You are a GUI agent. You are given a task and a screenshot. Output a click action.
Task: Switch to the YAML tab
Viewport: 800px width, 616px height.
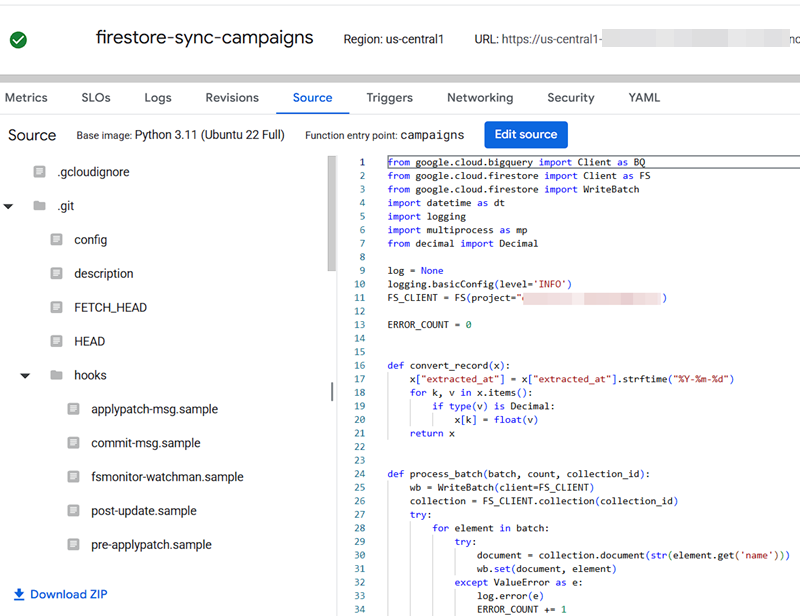click(644, 97)
